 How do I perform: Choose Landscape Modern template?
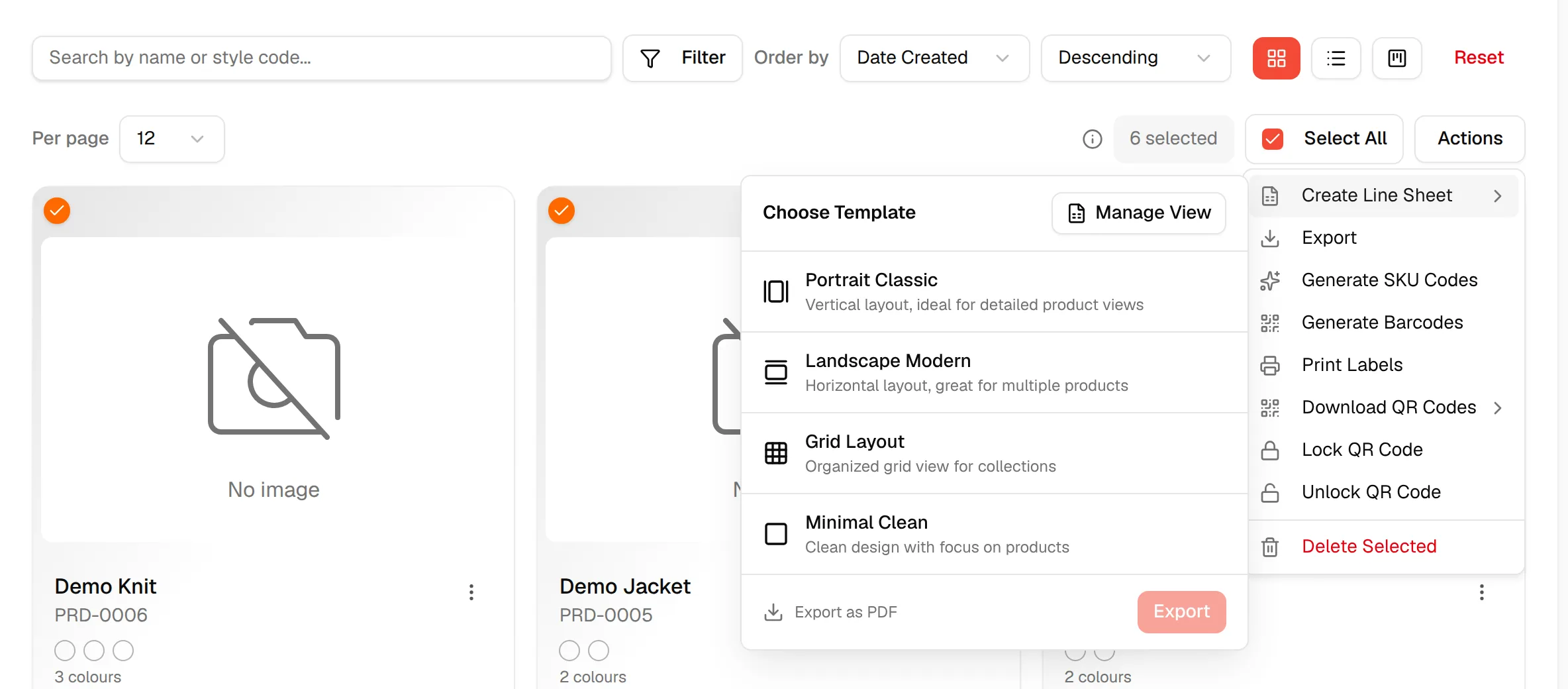(x=994, y=372)
